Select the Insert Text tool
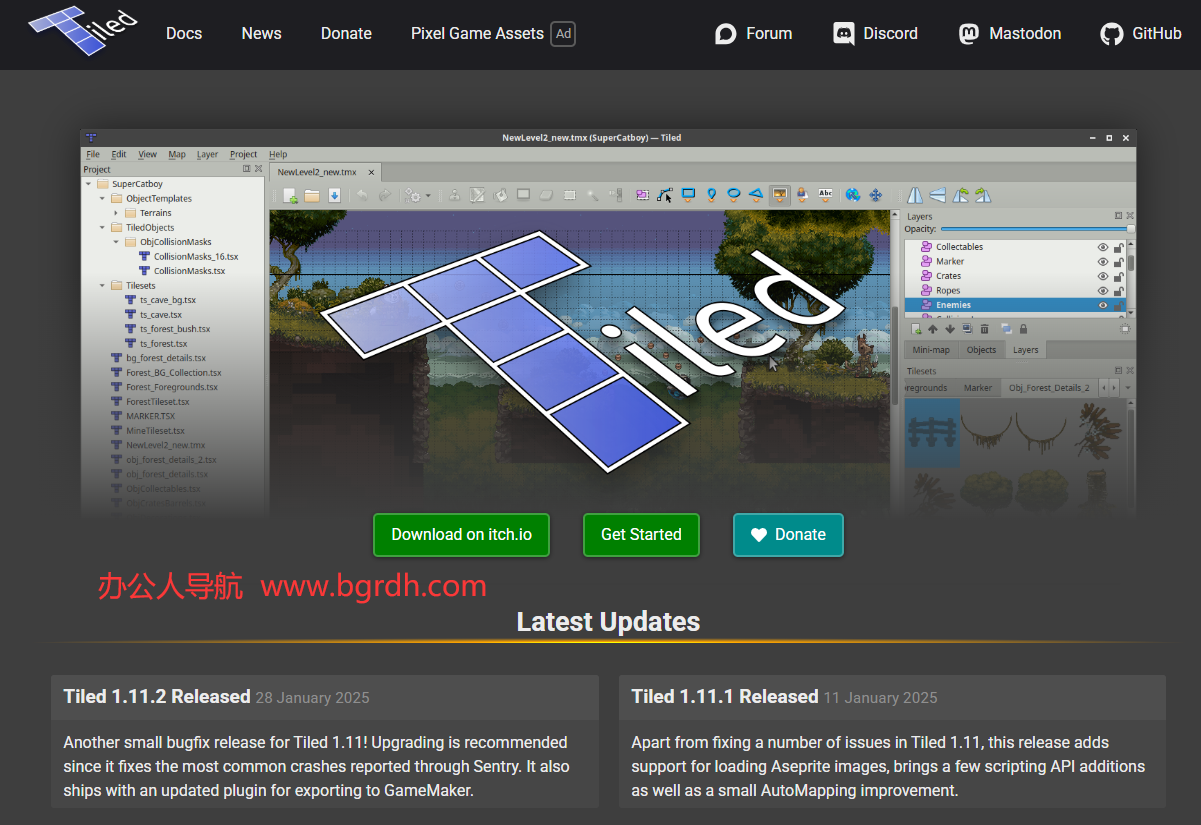The height and width of the screenshot is (825, 1201). pyautogui.click(x=825, y=195)
